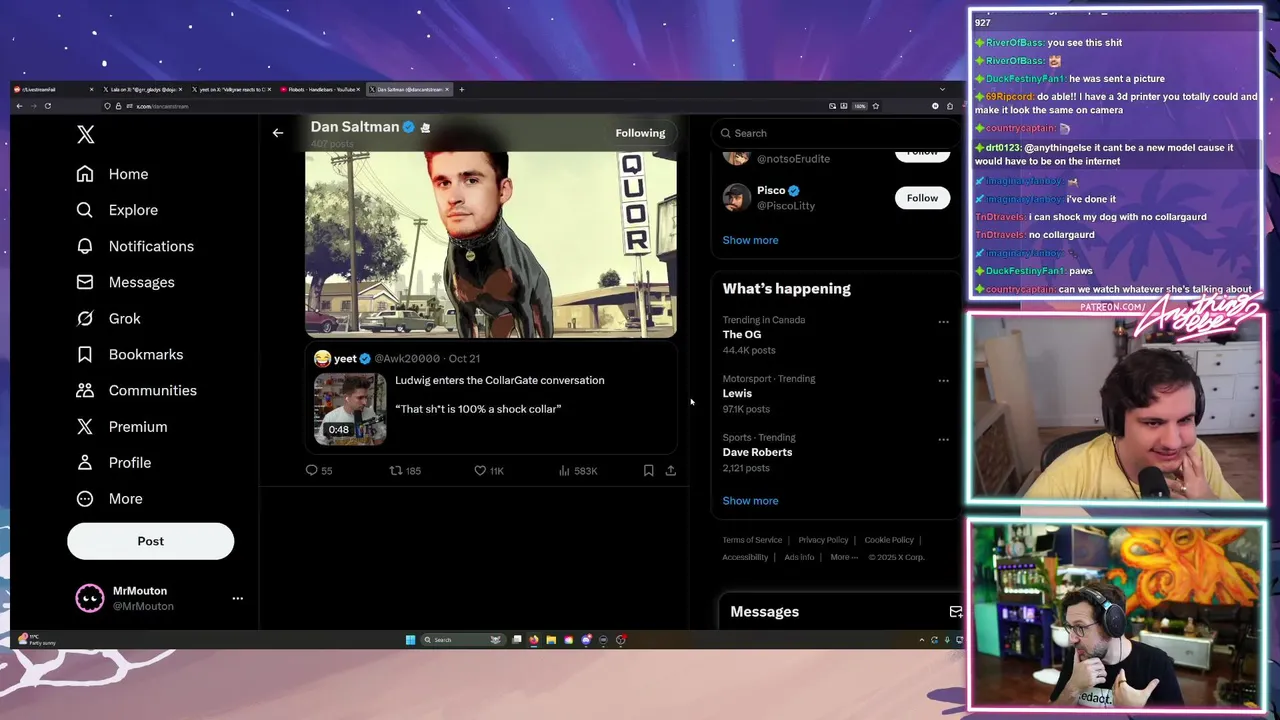Open the Dave Roberts trend
1280x720 pixels.
[757, 452]
